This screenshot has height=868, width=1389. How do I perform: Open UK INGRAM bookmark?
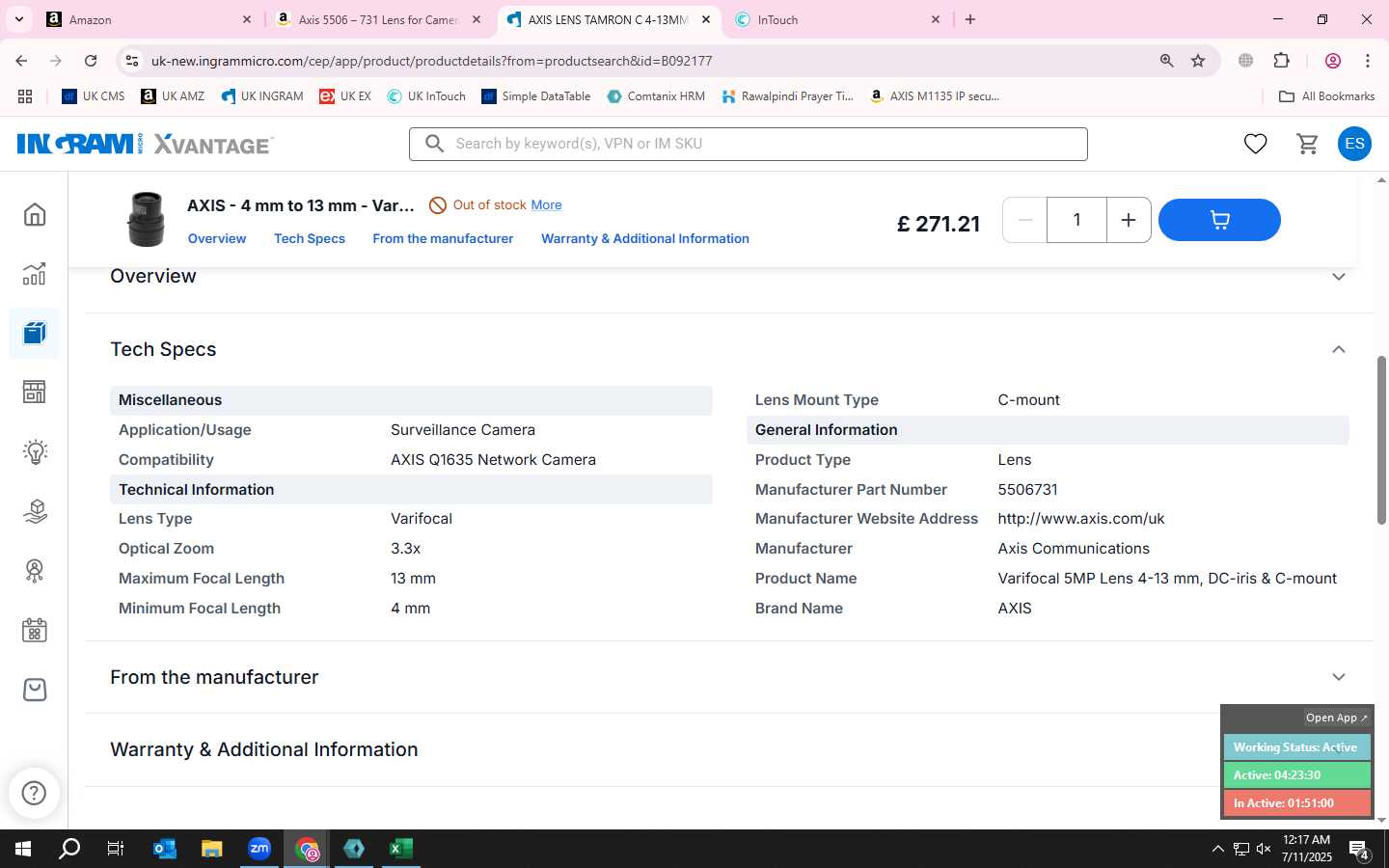pyautogui.click(x=262, y=96)
